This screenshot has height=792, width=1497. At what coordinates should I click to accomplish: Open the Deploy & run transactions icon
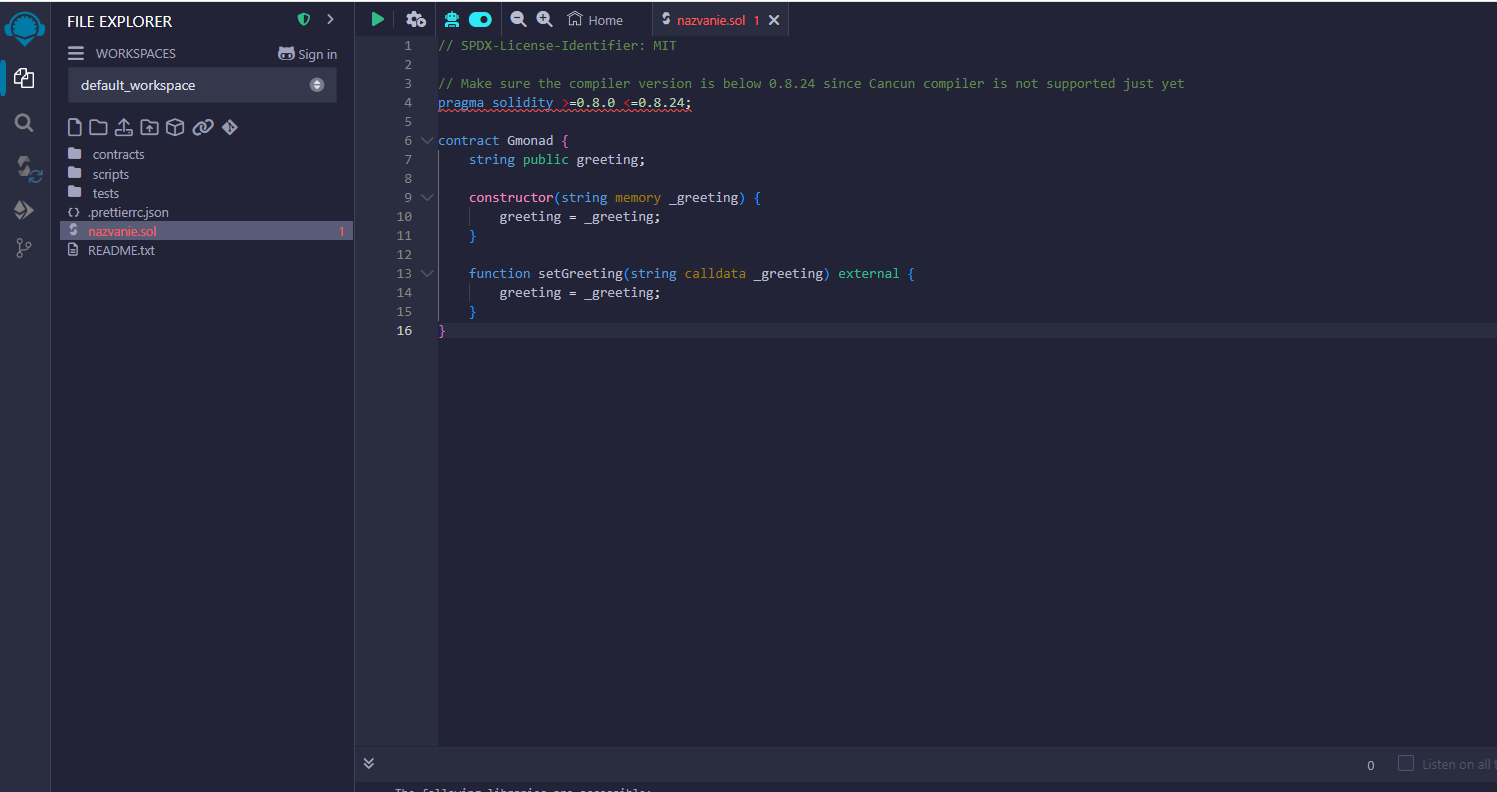pyautogui.click(x=24, y=209)
